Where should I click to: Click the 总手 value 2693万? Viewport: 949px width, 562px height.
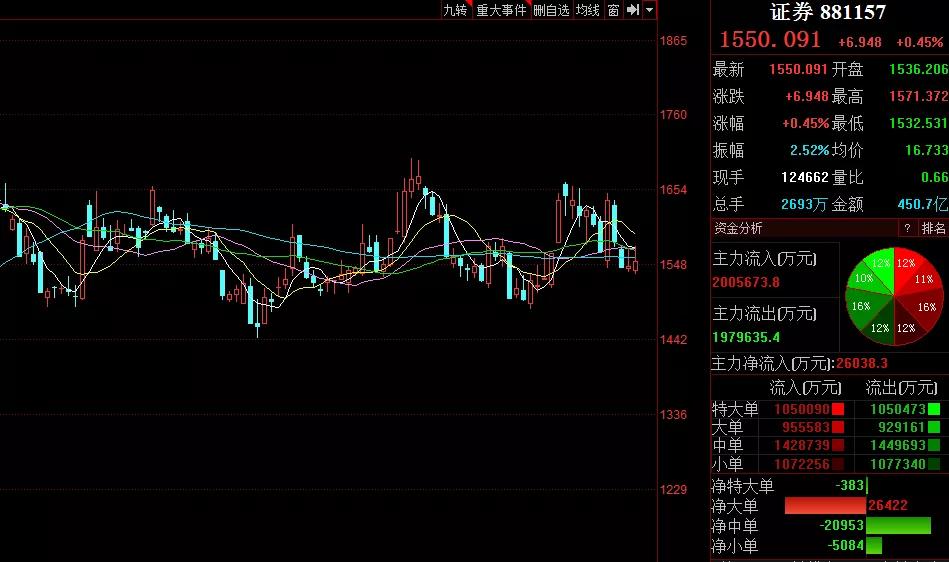(x=804, y=204)
